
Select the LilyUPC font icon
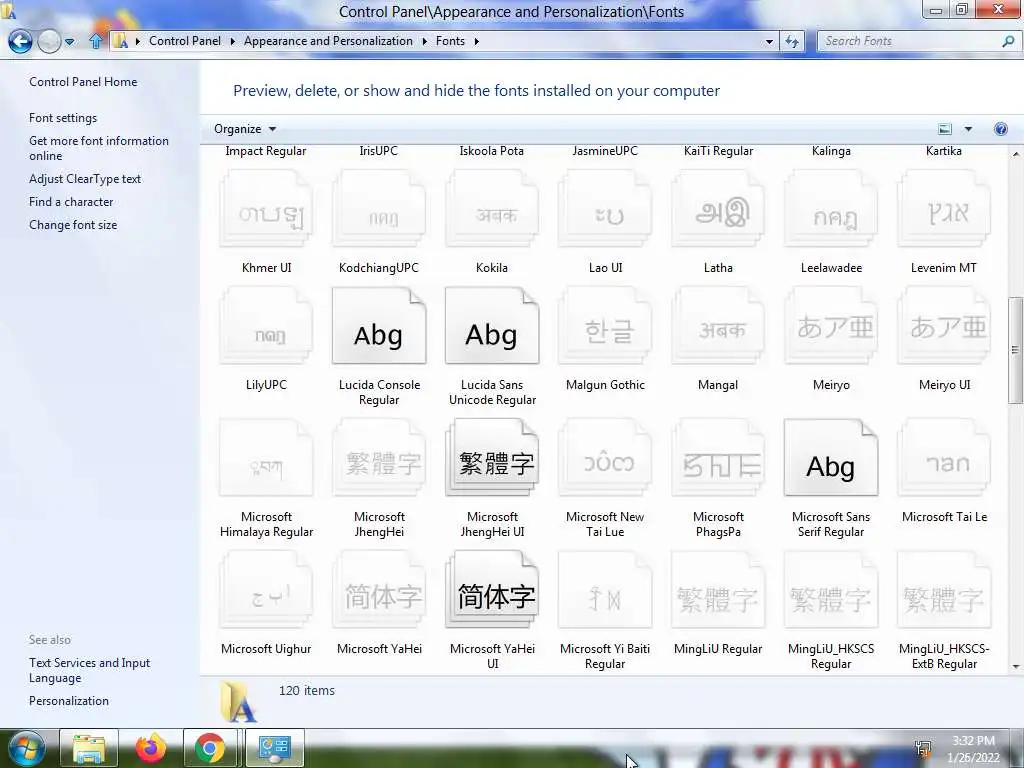[266, 326]
